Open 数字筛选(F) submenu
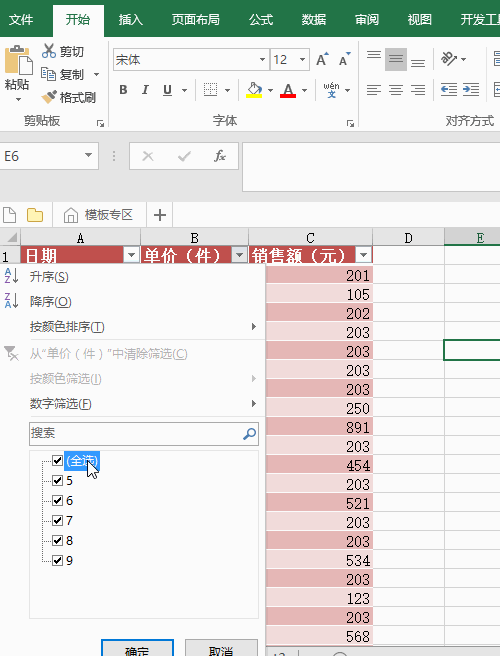The height and width of the screenshot is (656, 500). [133, 404]
